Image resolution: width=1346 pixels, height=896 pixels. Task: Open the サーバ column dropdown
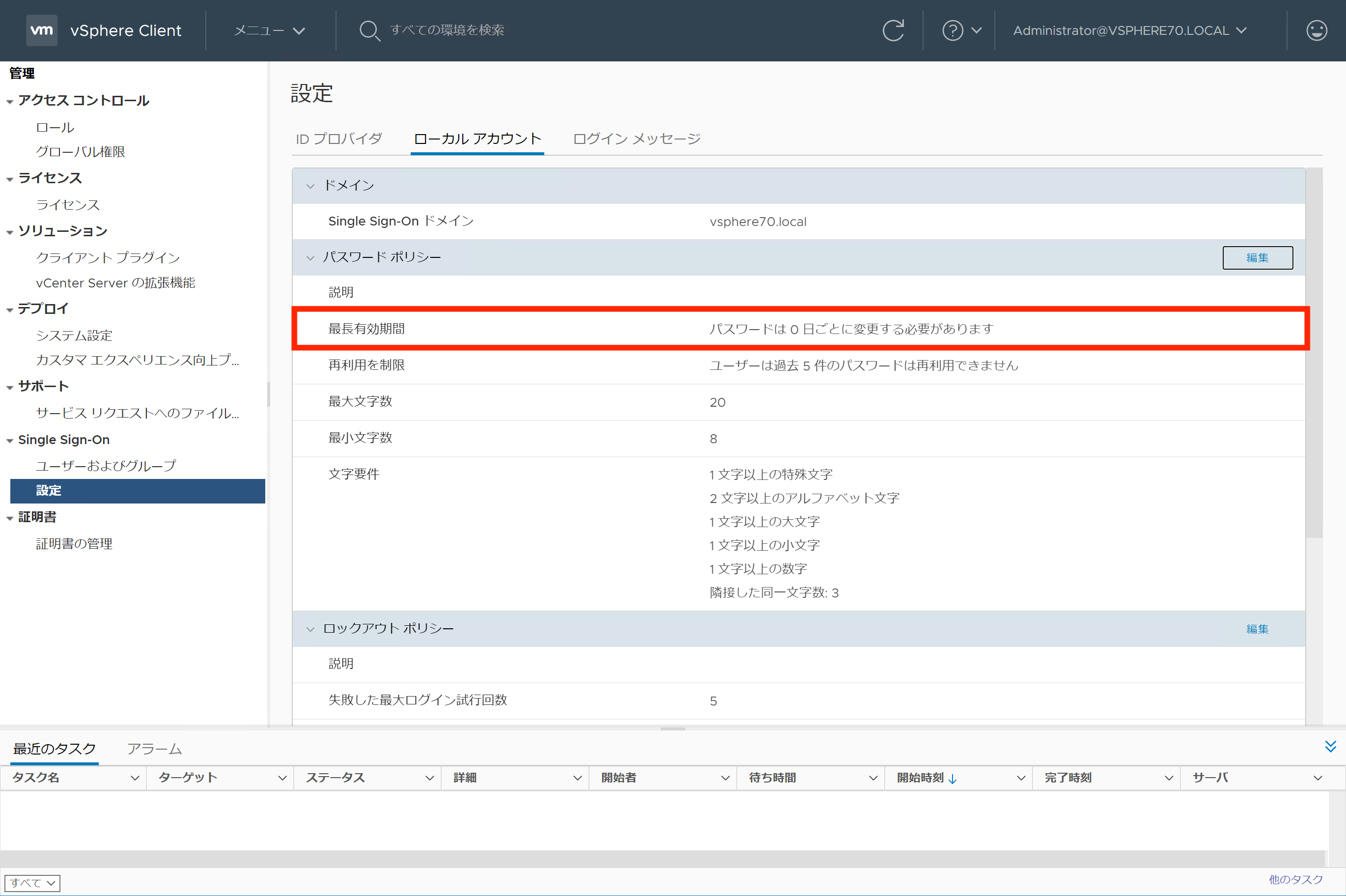coord(1318,778)
